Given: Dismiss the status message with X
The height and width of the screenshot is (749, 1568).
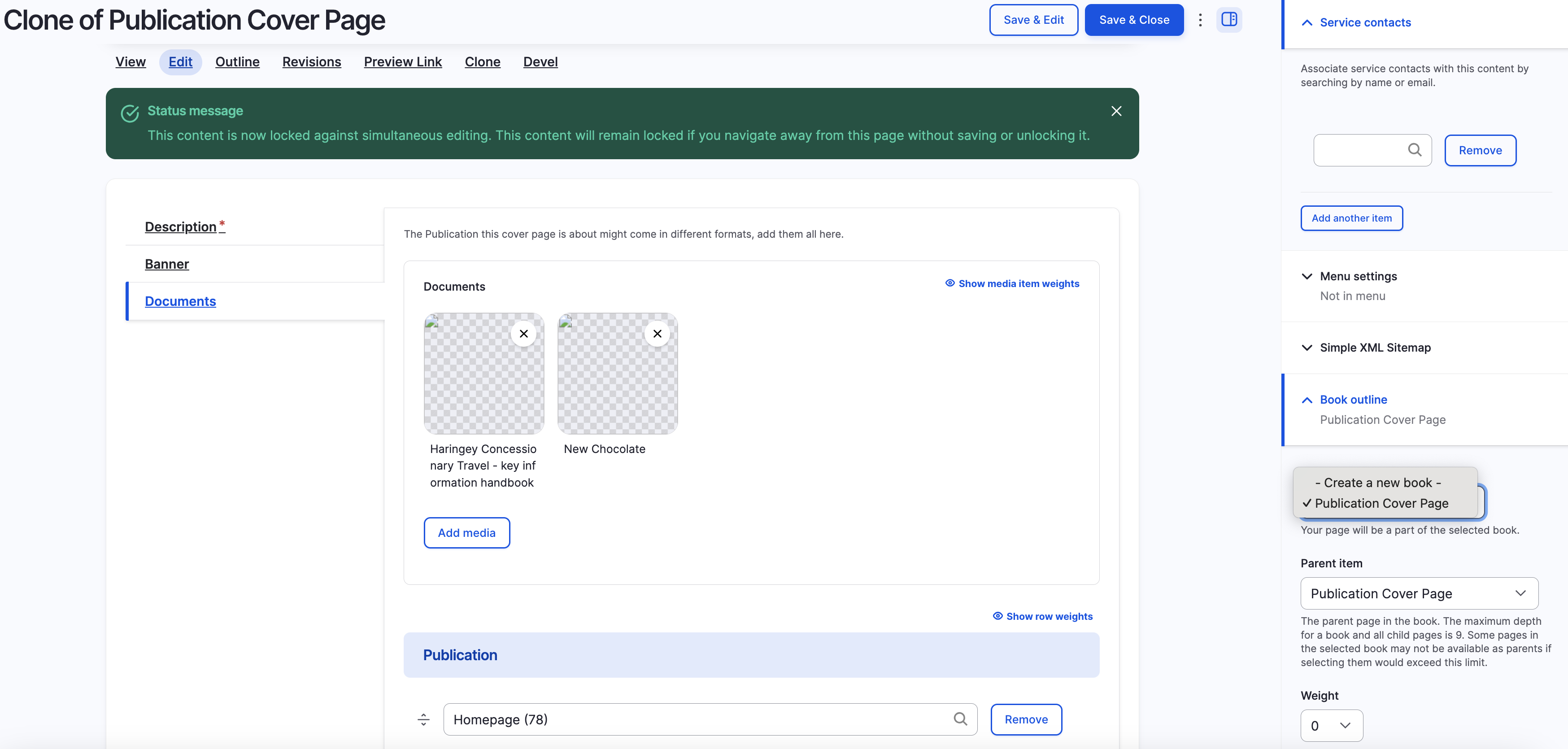Looking at the screenshot, I should pos(1116,111).
